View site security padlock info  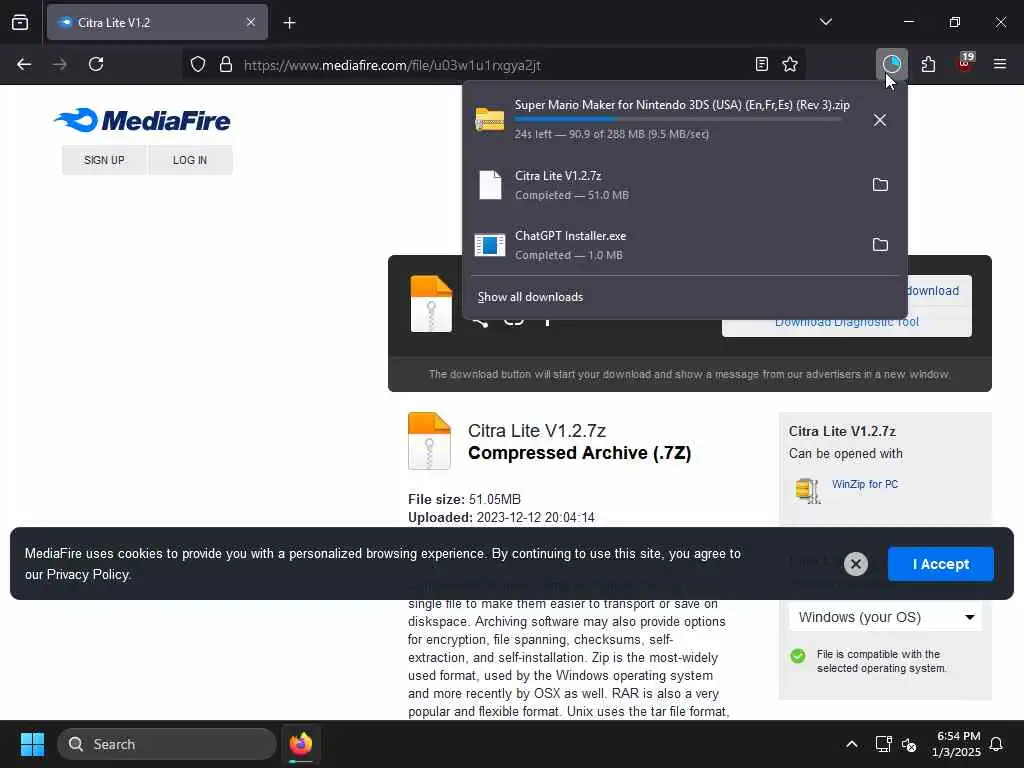[226, 64]
